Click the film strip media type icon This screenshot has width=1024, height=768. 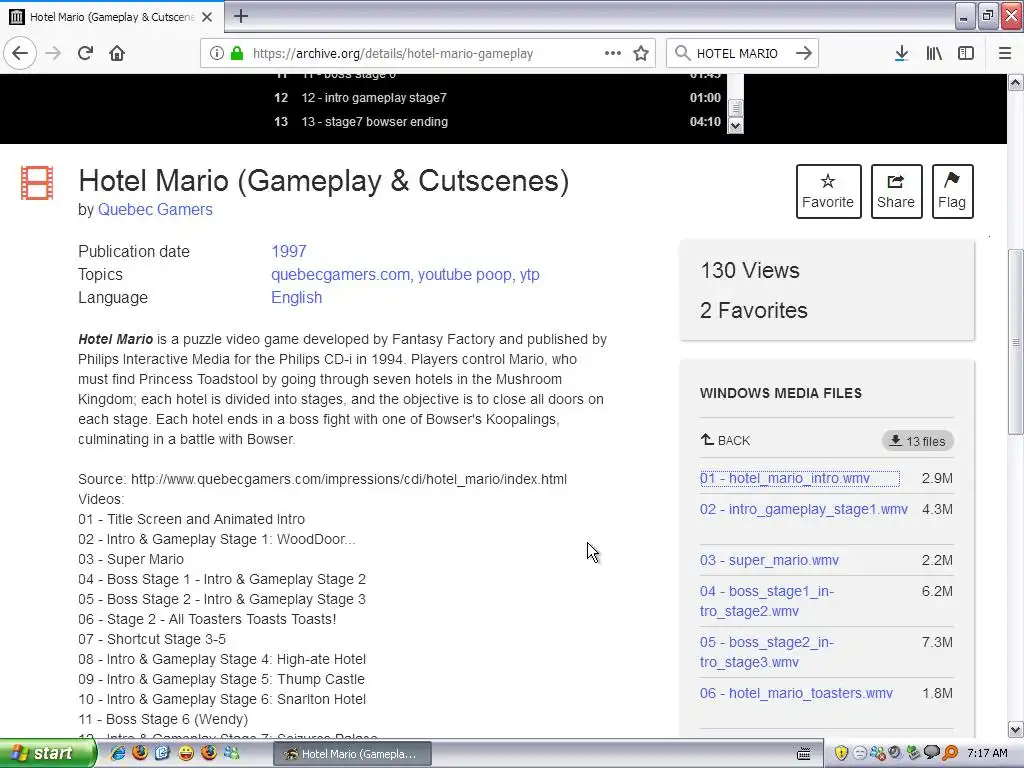click(37, 182)
